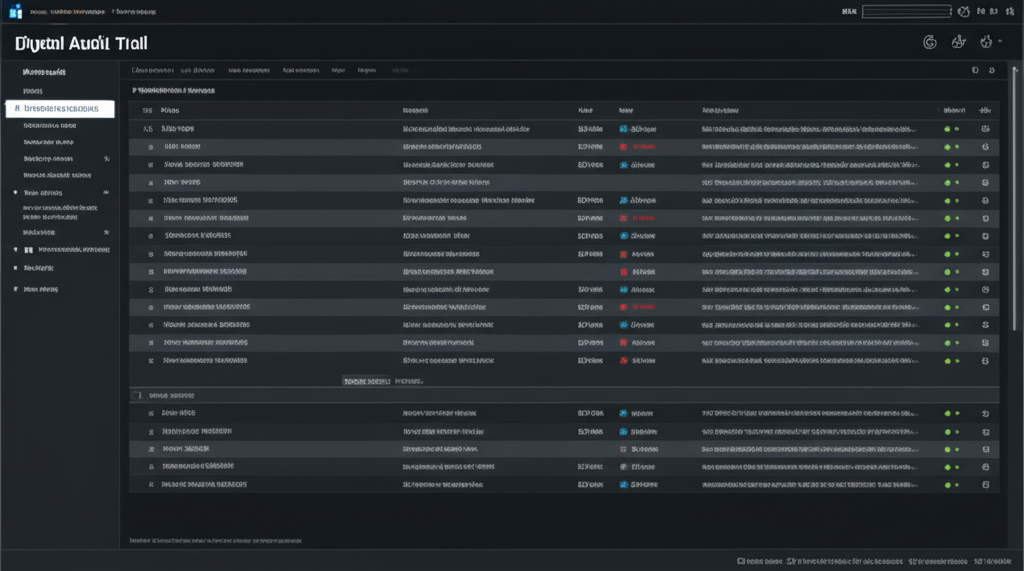Click the leftmost small icon above the table's right edge
The width and height of the screenshot is (1024, 571).
coord(976,71)
